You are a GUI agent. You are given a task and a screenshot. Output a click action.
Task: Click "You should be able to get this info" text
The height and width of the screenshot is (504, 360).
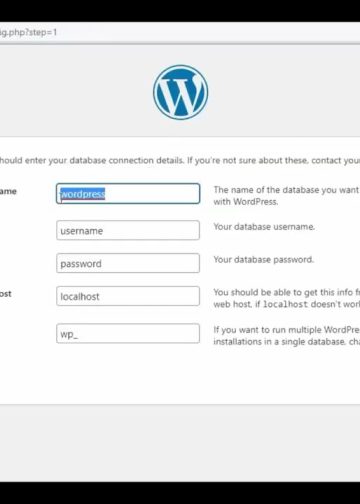coord(286,292)
